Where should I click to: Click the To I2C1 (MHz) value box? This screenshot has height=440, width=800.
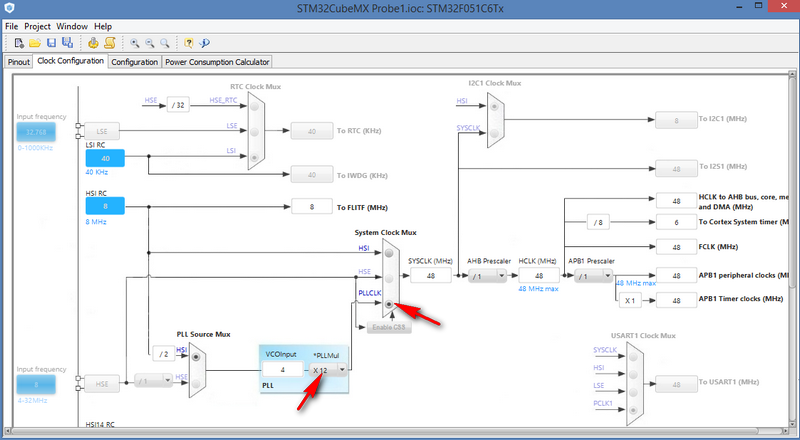click(x=676, y=120)
